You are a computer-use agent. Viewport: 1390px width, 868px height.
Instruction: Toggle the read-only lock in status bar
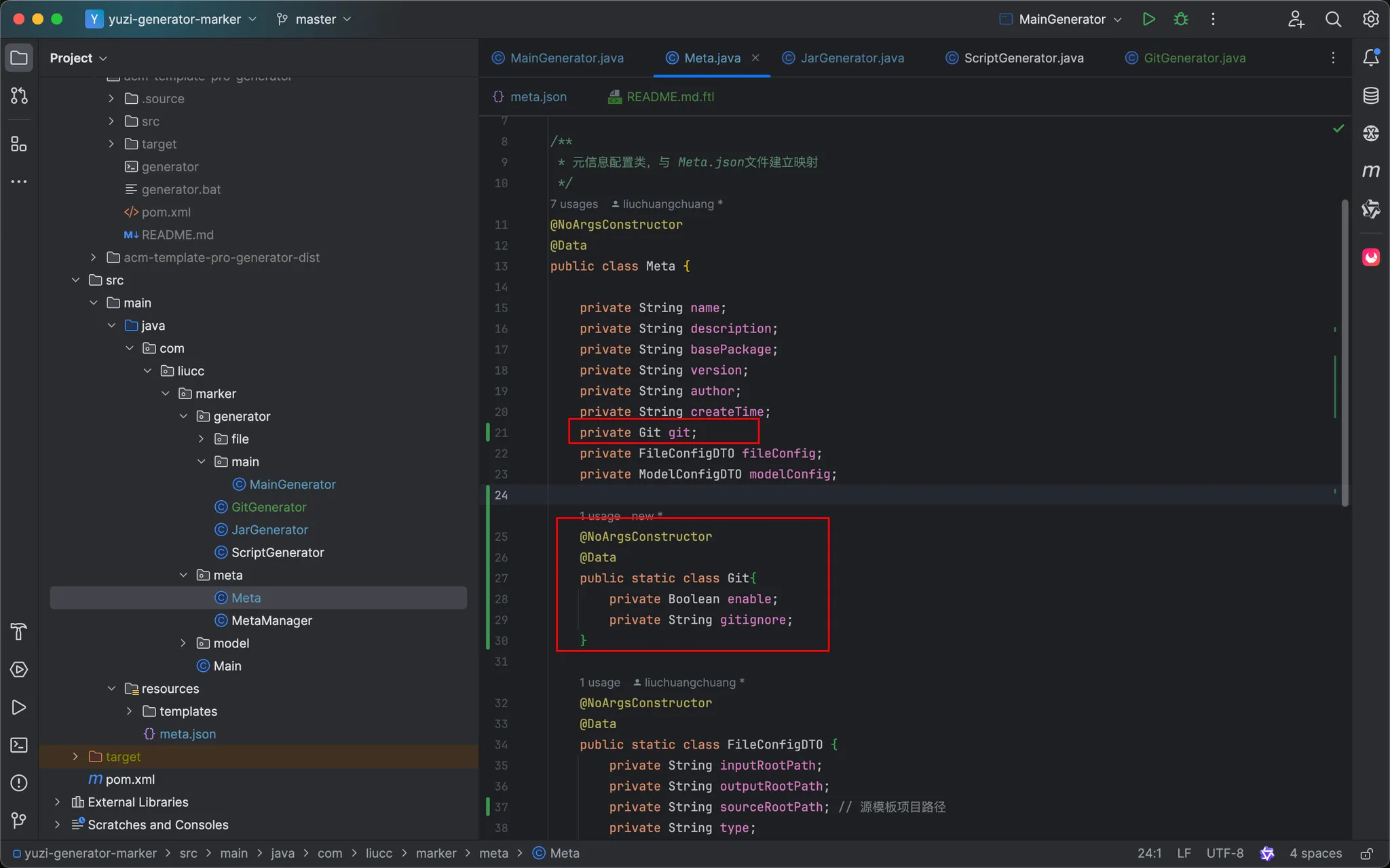coord(1367,854)
